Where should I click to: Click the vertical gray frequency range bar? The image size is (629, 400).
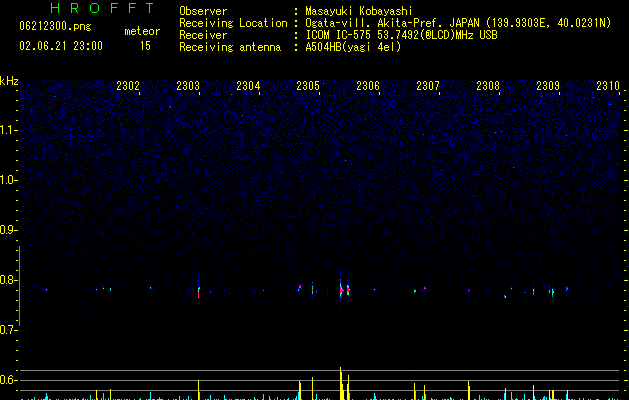[19, 286]
